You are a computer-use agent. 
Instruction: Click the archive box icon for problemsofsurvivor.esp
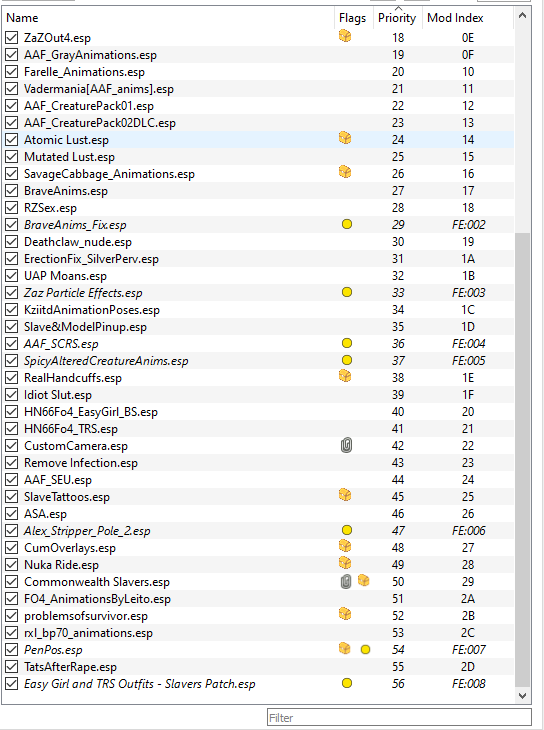[345, 615]
